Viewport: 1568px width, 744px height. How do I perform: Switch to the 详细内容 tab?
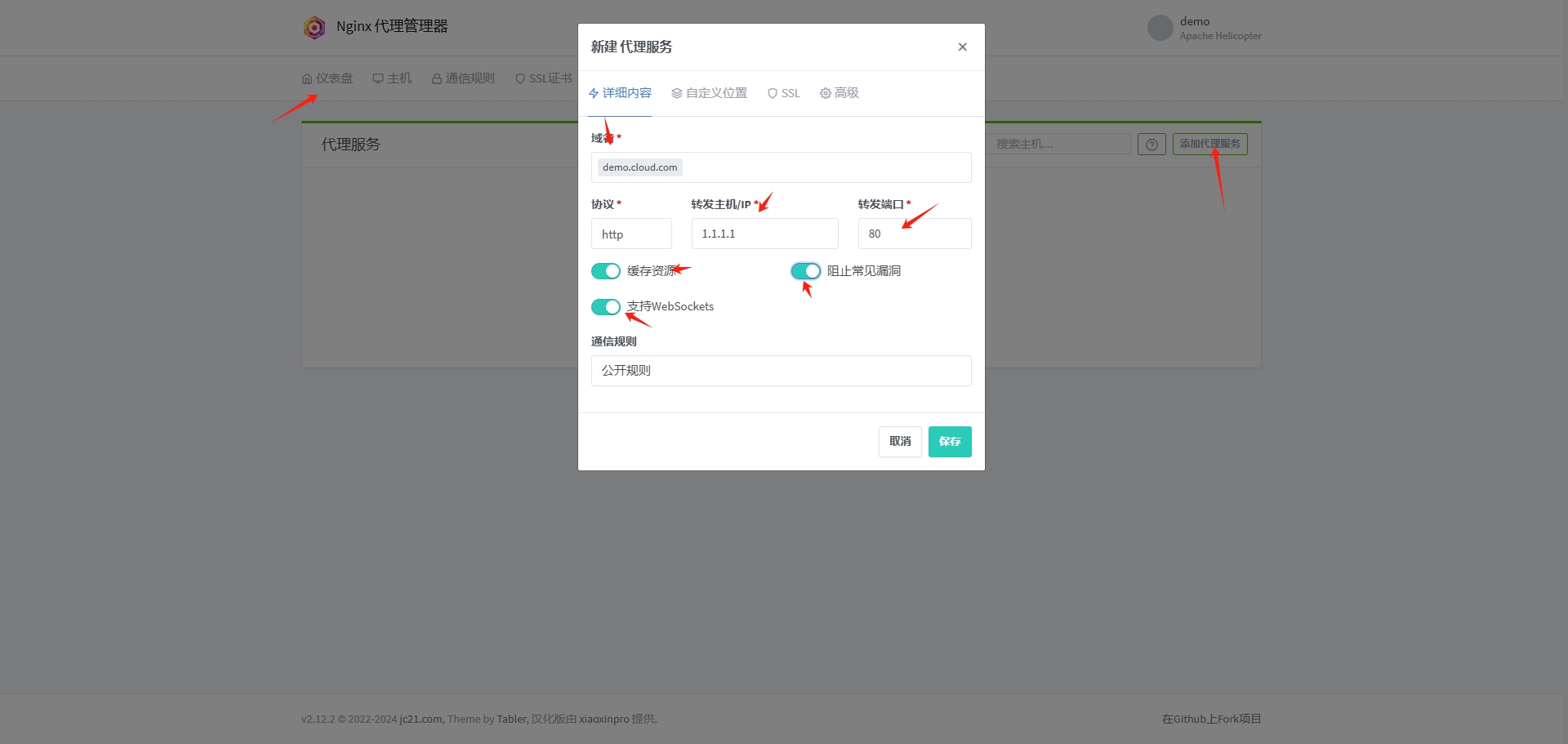coord(620,93)
